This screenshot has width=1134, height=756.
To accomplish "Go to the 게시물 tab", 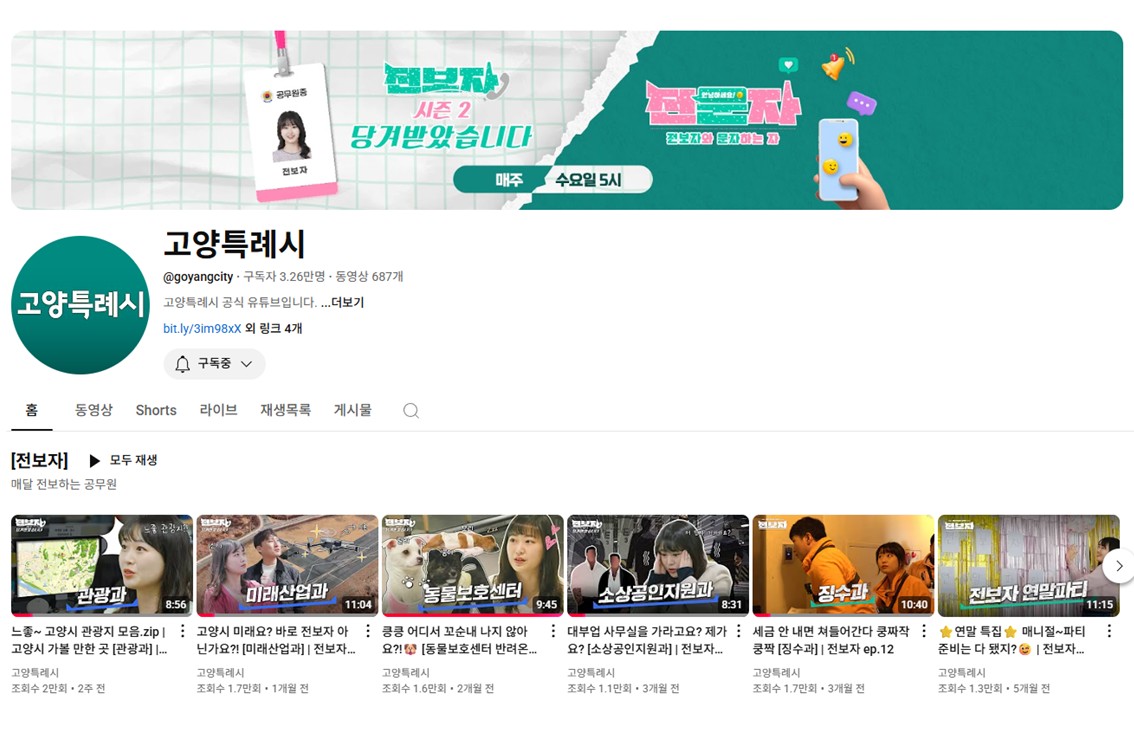I will coord(353,410).
